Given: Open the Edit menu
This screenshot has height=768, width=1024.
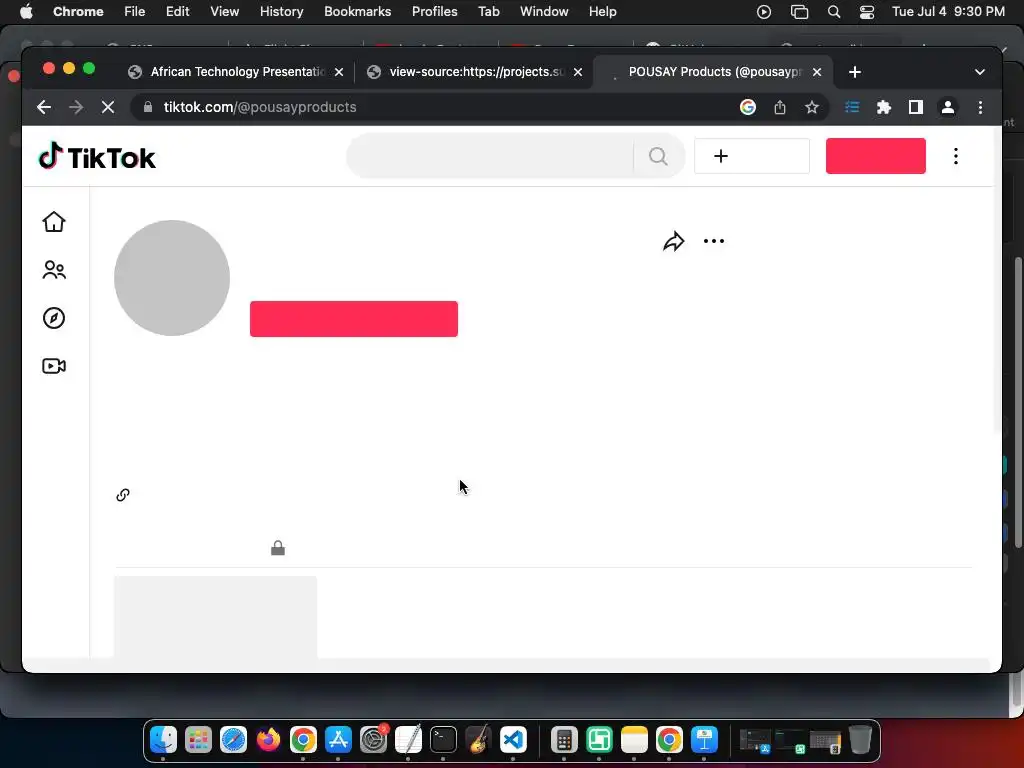Looking at the screenshot, I should [177, 12].
